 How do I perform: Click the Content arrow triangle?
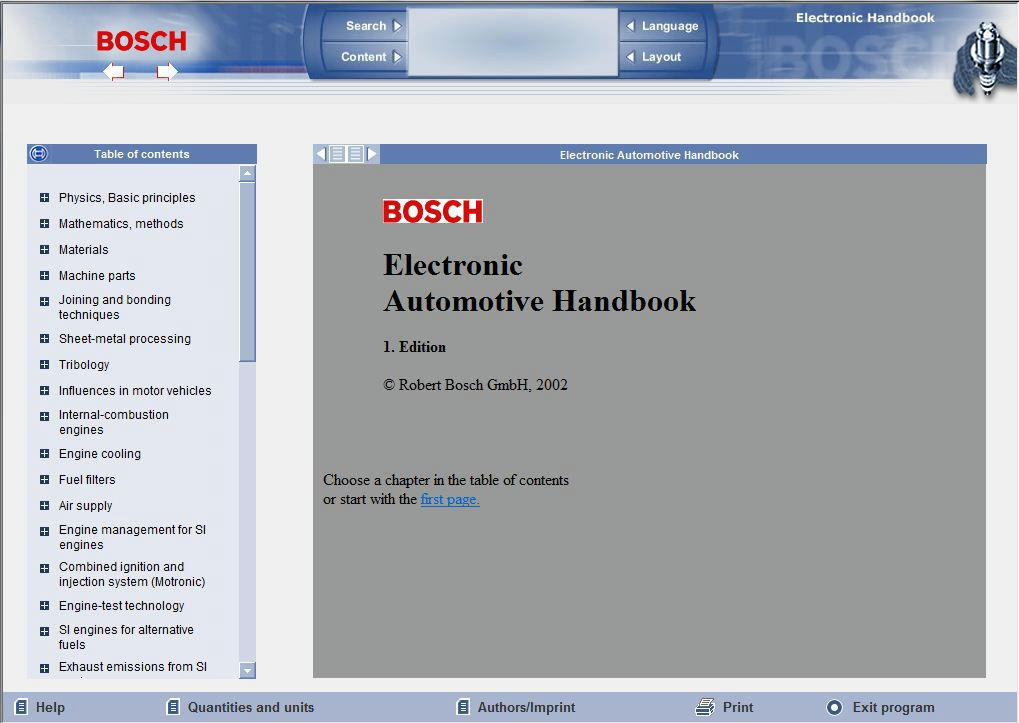click(397, 57)
